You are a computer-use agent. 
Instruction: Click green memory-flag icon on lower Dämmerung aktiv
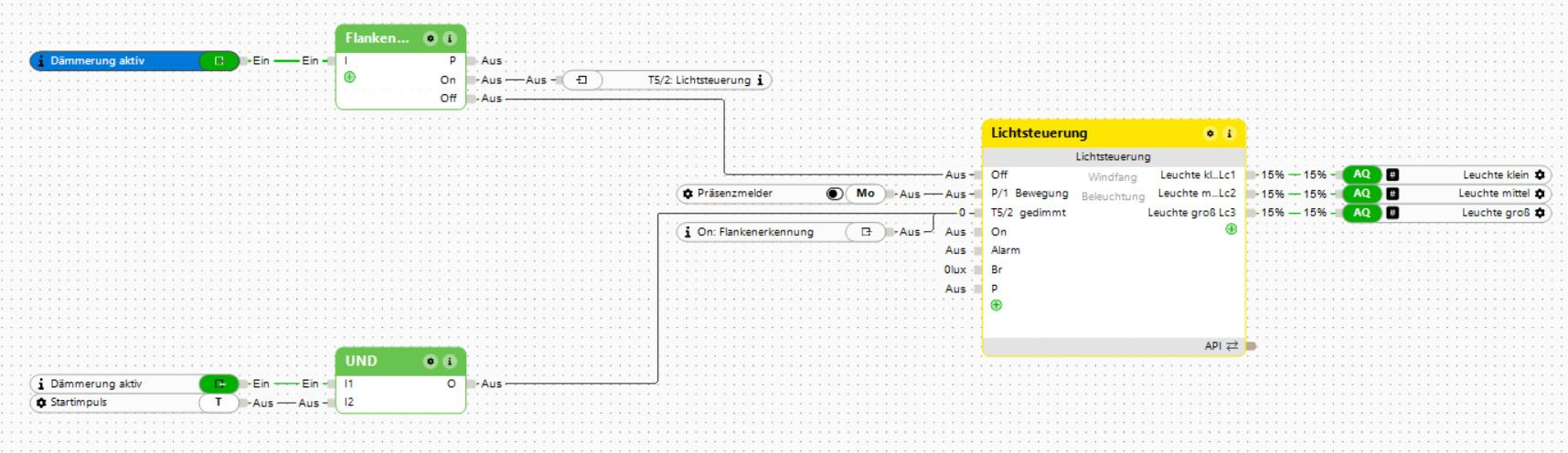219,385
